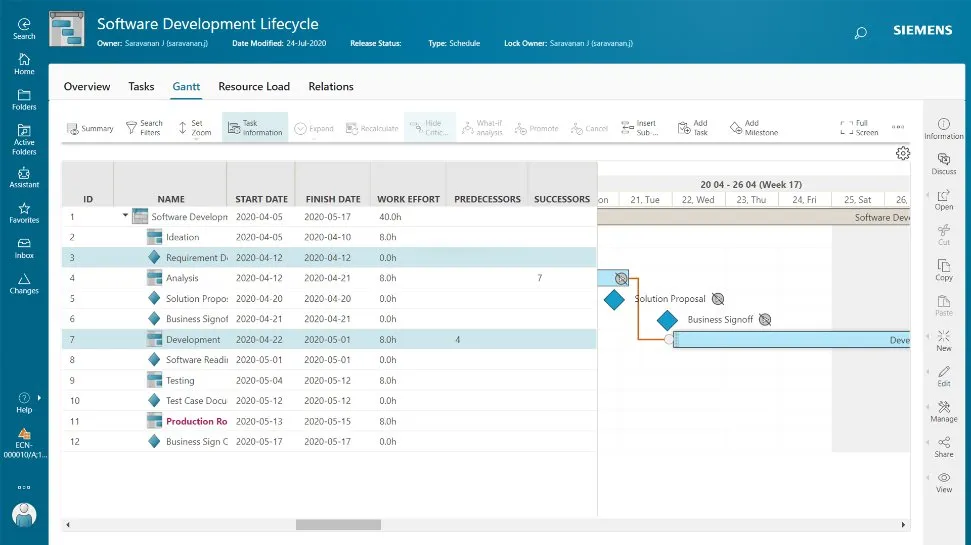Open Help in the sidebar
The width and height of the screenshot is (971, 545).
click(24, 403)
